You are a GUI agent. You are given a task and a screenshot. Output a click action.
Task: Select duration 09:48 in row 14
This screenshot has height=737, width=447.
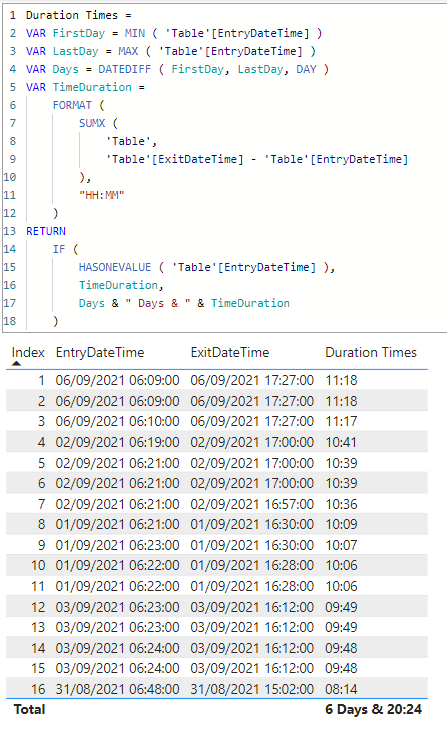[x=341, y=648]
